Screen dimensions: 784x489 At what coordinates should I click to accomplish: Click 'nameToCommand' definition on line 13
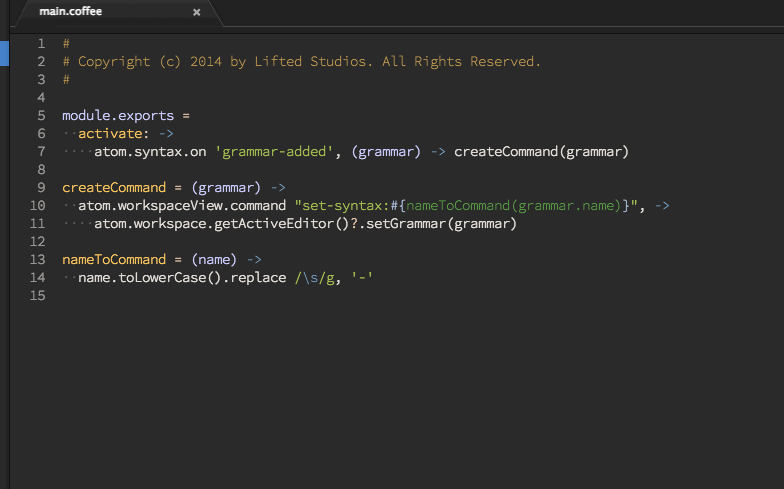click(x=114, y=260)
